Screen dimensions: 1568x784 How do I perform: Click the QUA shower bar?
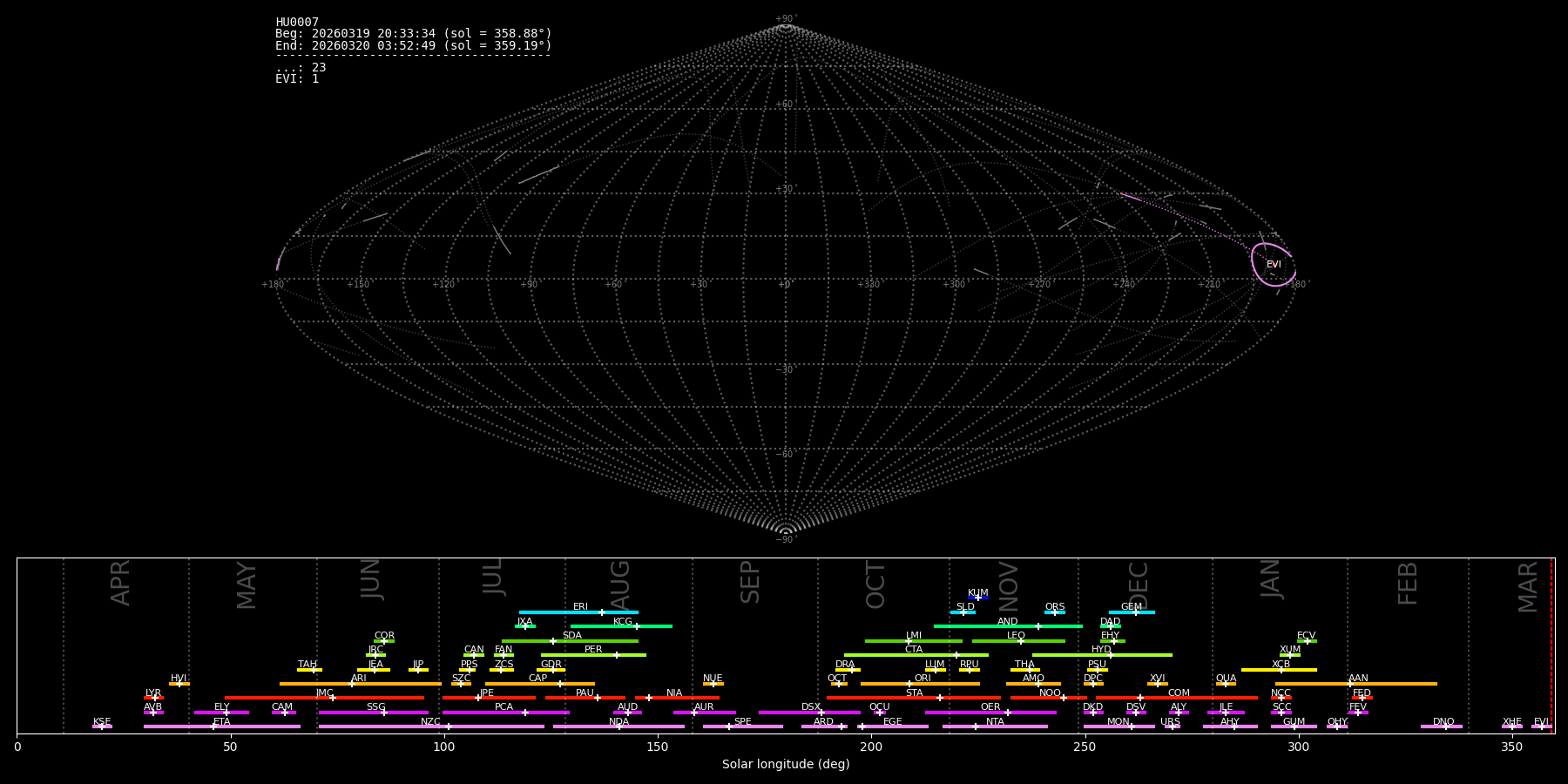pos(1226,684)
